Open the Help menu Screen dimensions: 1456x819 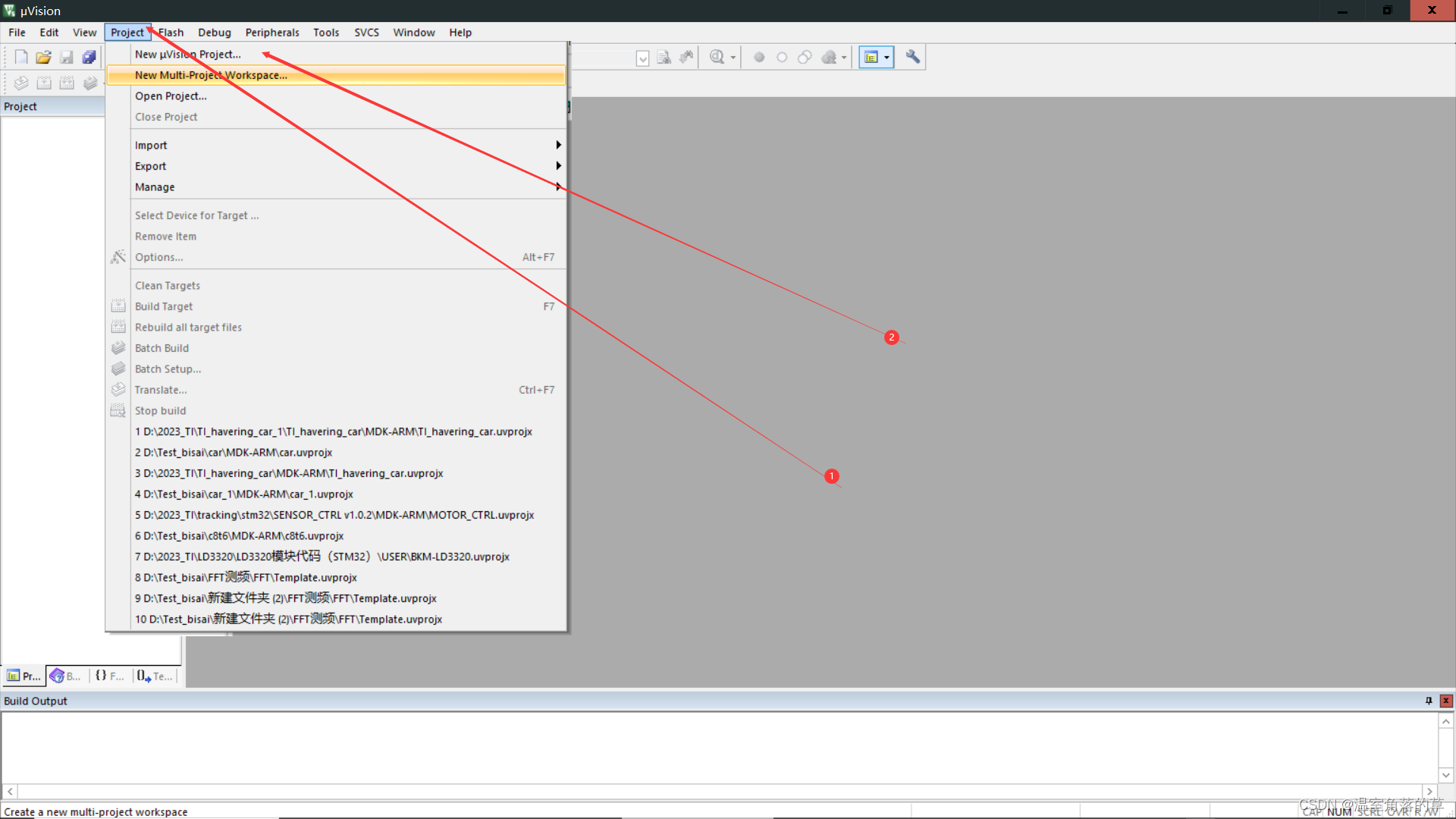pos(460,32)
